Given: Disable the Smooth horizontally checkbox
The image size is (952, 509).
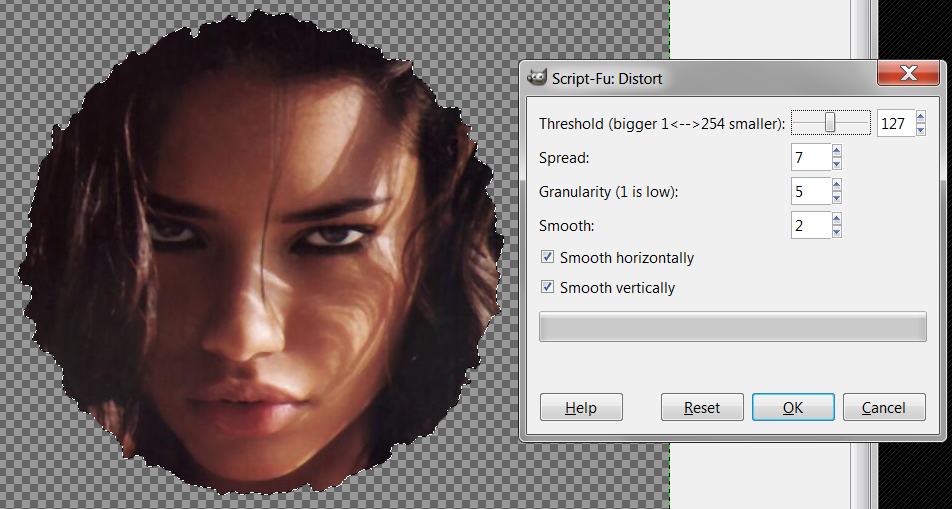Looking at the screenshot, I should 548,257.
